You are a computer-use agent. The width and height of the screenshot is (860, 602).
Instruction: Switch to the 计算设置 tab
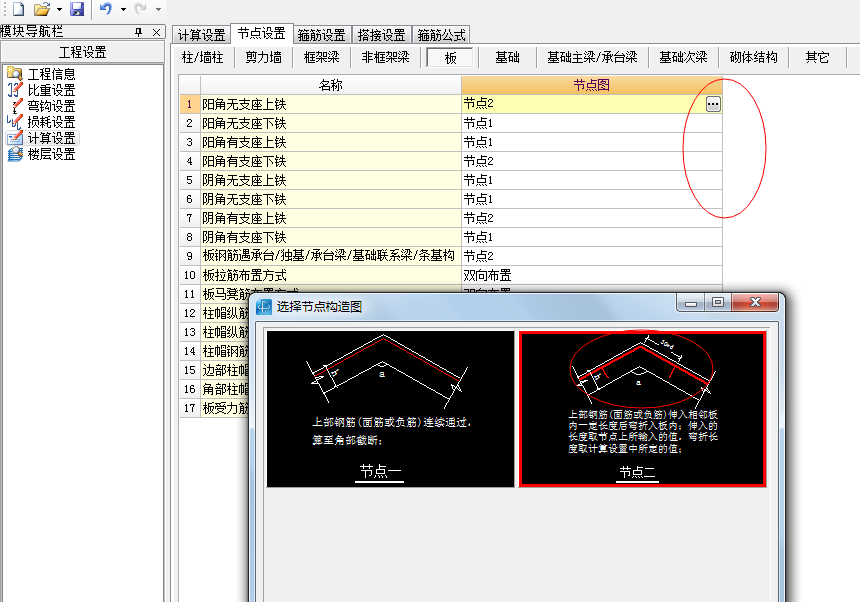(x=201, y=35)
